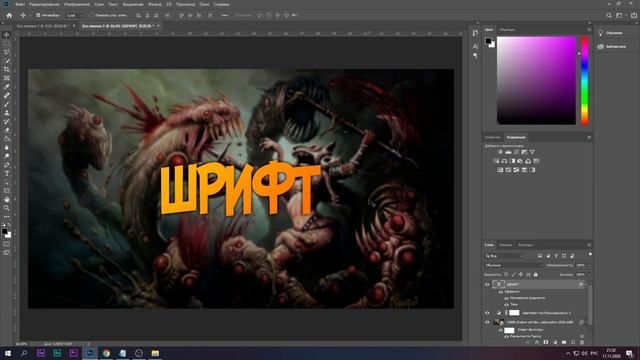Viewport: 640px width, 360px height.
Task: Select the Zoom tool
Action: 7,208
